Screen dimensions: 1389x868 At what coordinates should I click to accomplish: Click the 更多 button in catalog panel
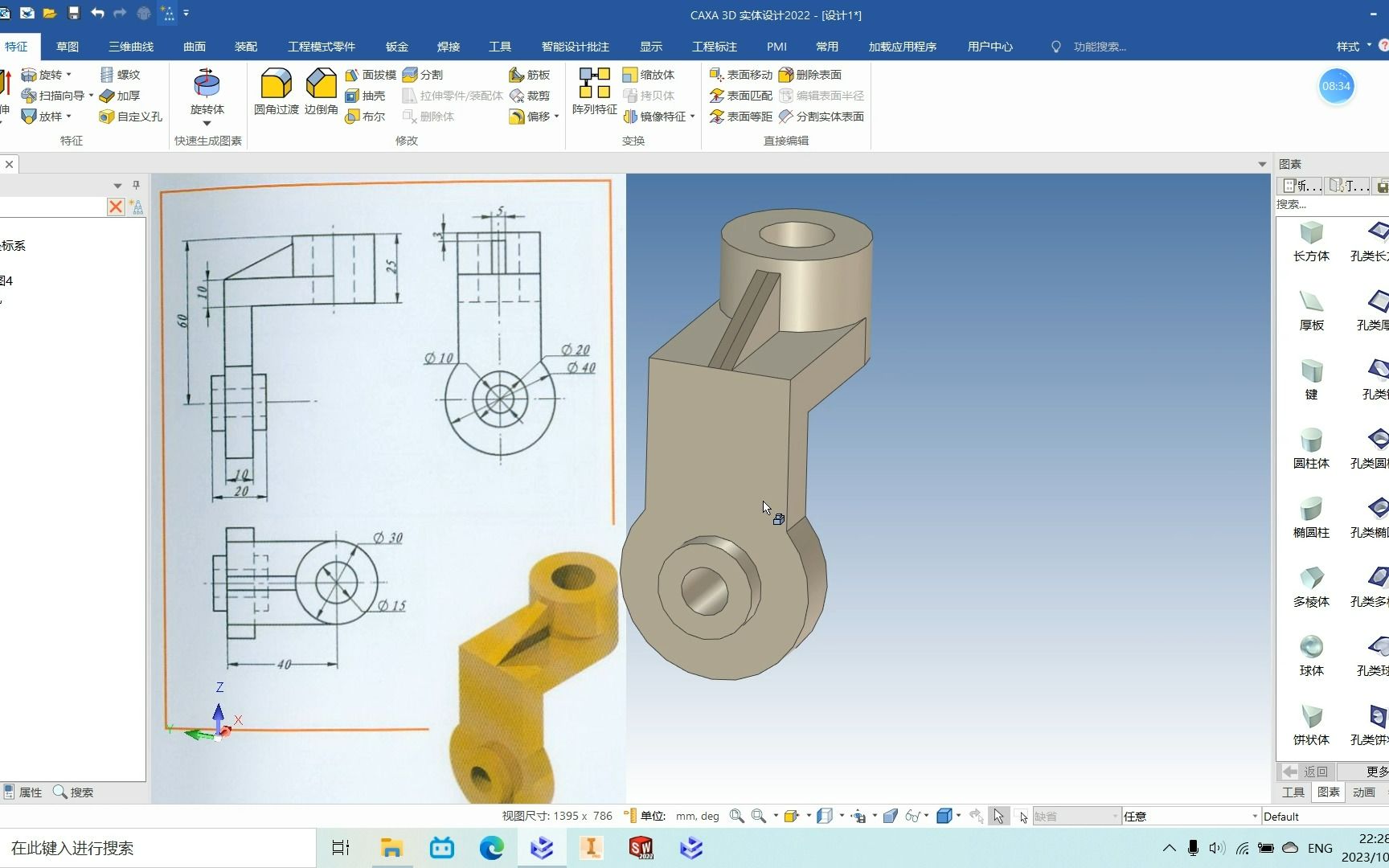(x=1376, y=772)
